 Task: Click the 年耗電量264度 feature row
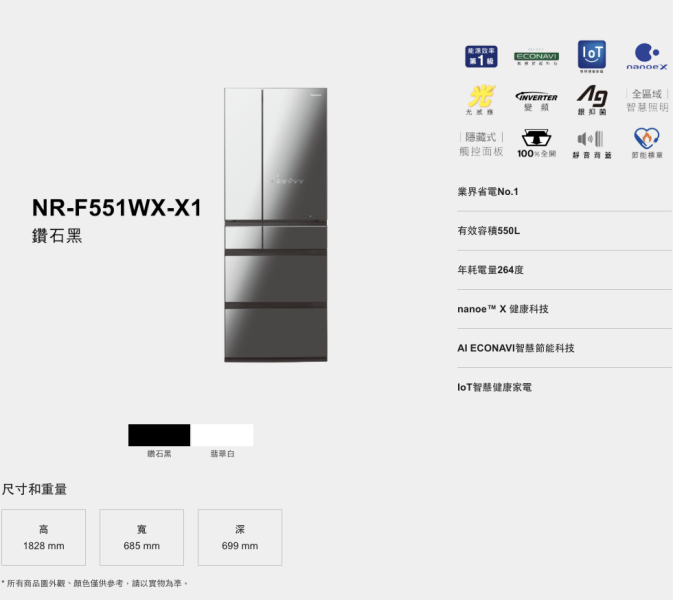pos(564,270)
